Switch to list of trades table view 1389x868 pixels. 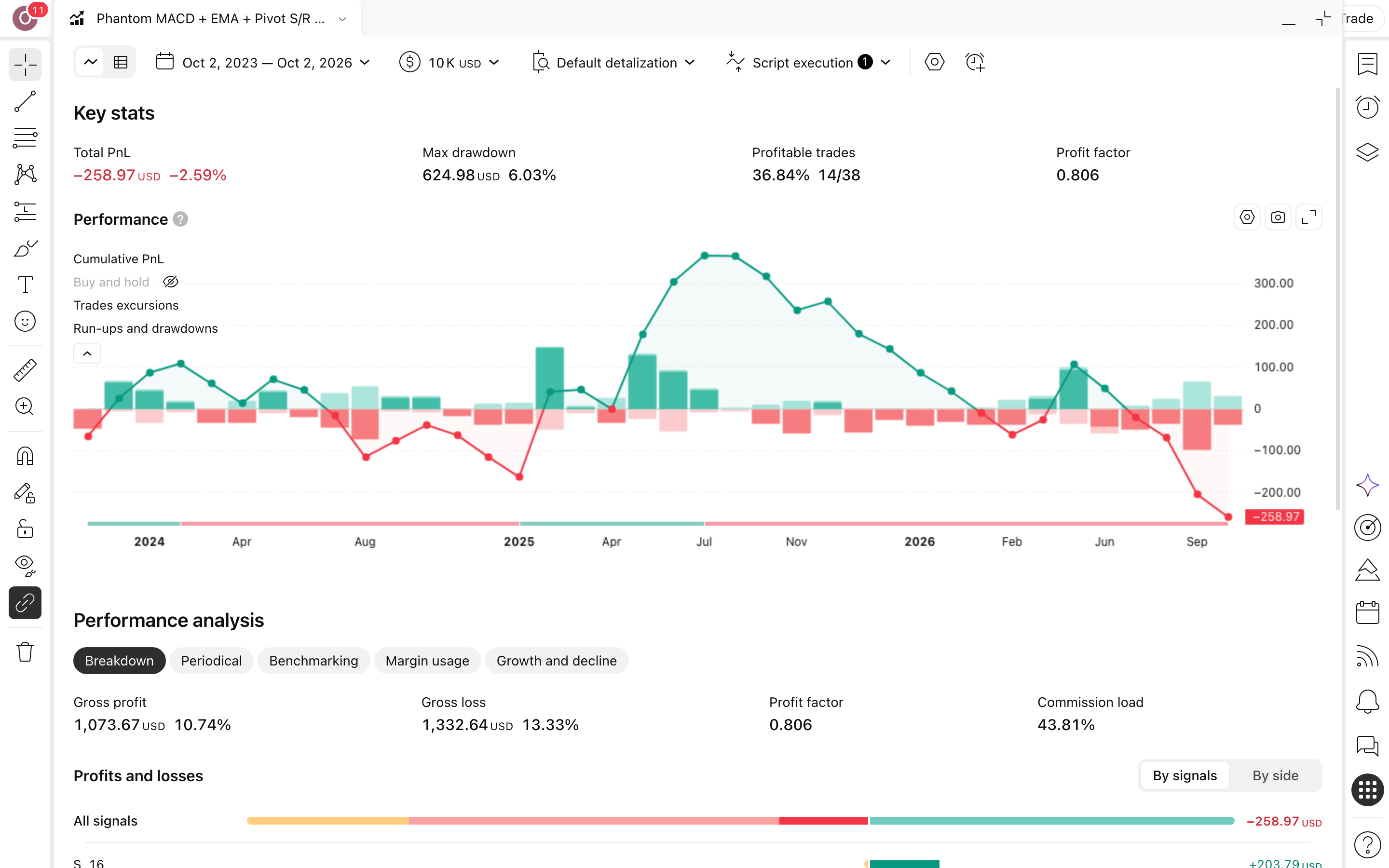coord(121,62)
